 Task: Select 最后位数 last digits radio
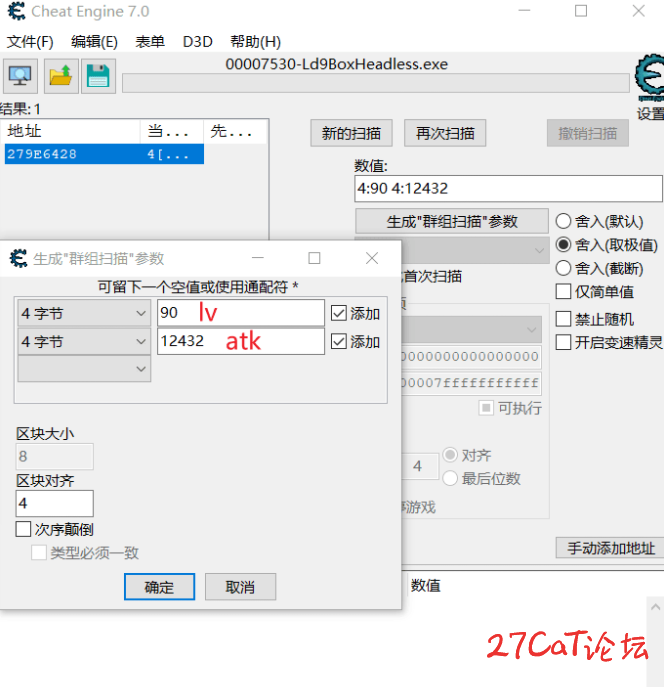coord(450,478)
